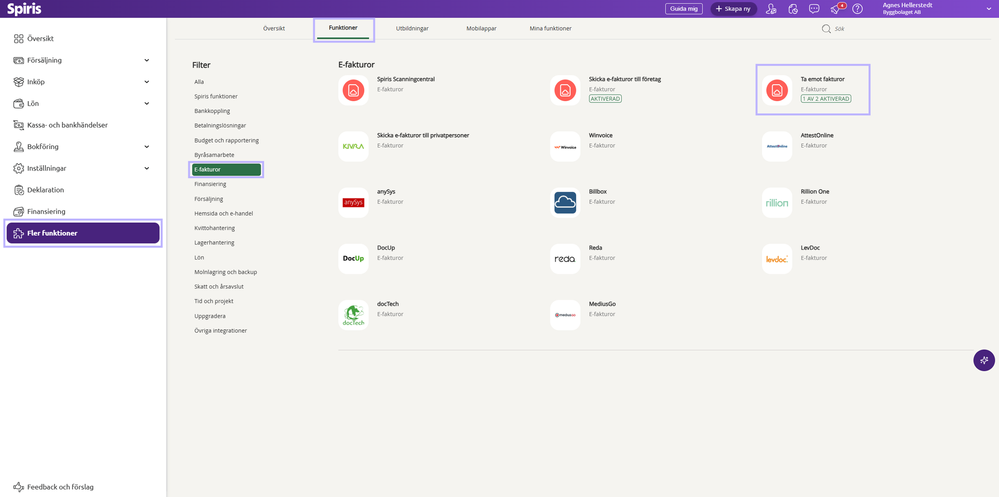The width and height of the screenshot is (999, 497).
Task: Click the Översikt sidebar icon
Action: (18, 39)
